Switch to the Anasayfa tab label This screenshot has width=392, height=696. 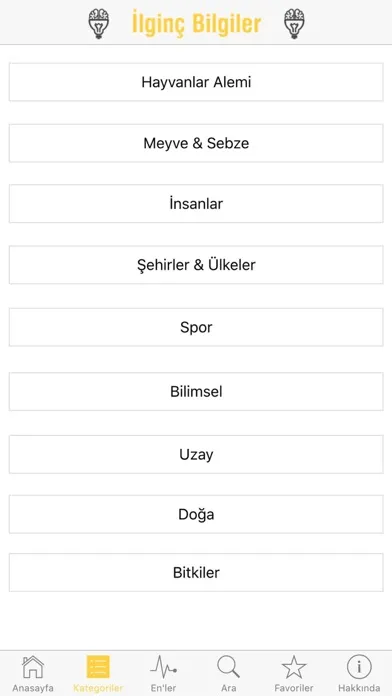[33, 688]
